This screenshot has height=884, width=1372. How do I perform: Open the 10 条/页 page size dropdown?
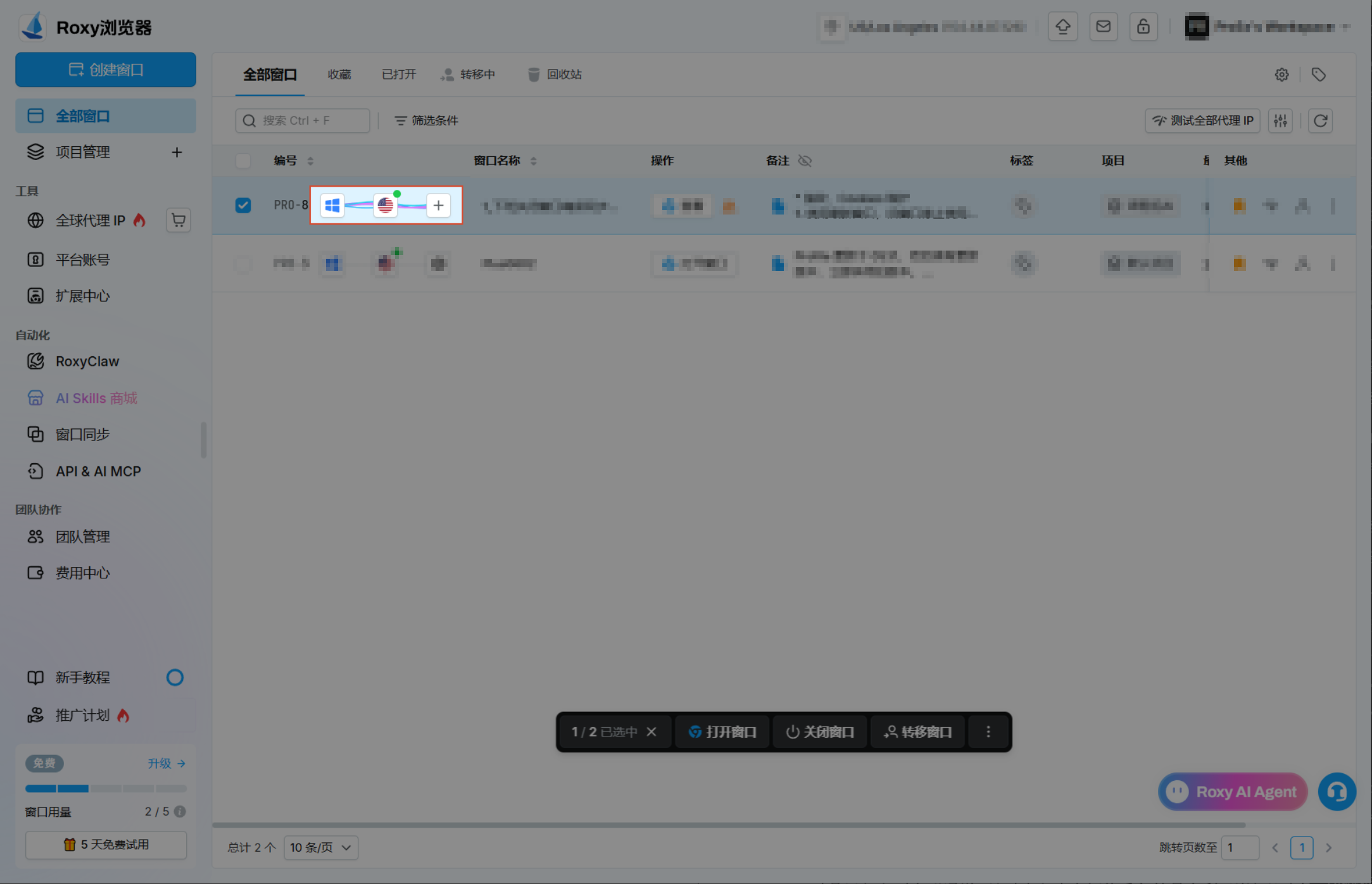321,847
